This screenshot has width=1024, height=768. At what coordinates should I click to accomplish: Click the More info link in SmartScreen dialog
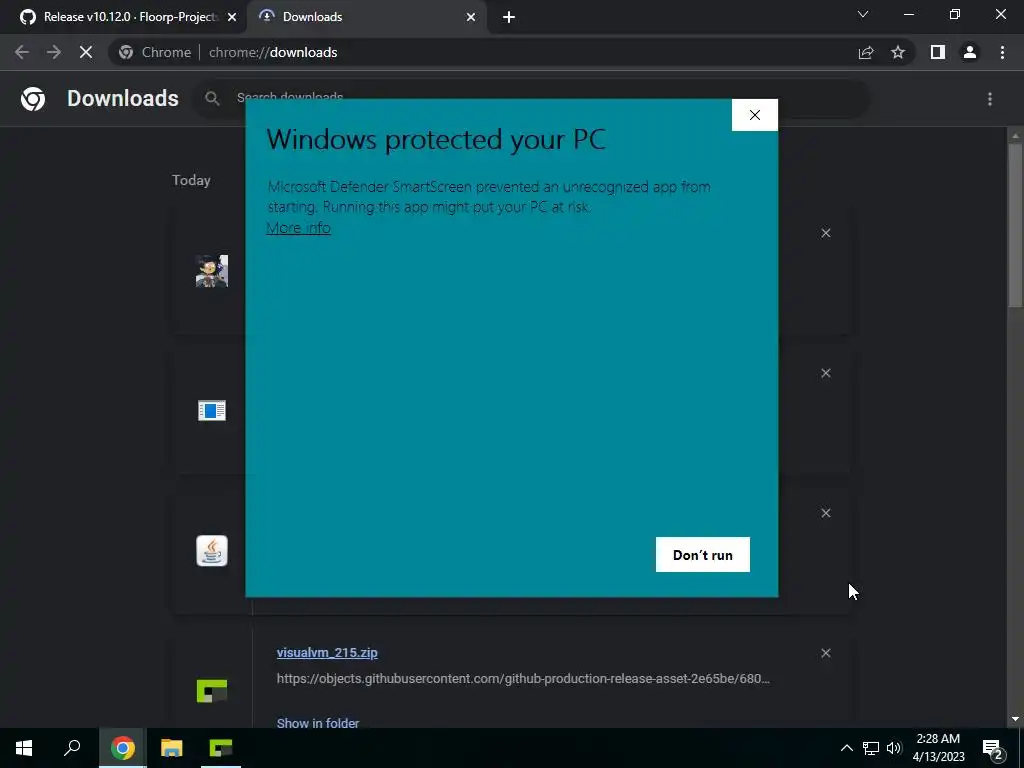[x=298, y=228]
